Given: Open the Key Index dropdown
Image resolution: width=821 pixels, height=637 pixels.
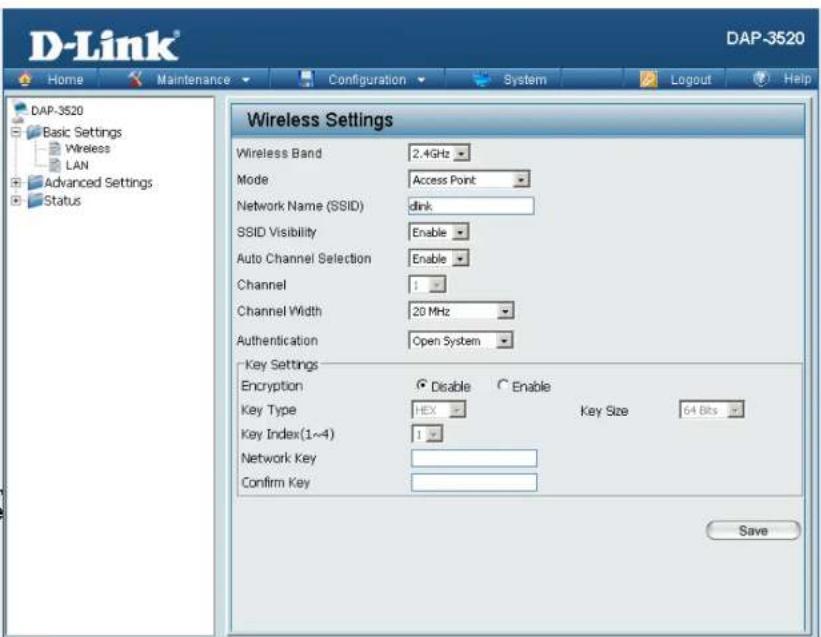Looking at the screenshot, I should pos(427,434).
